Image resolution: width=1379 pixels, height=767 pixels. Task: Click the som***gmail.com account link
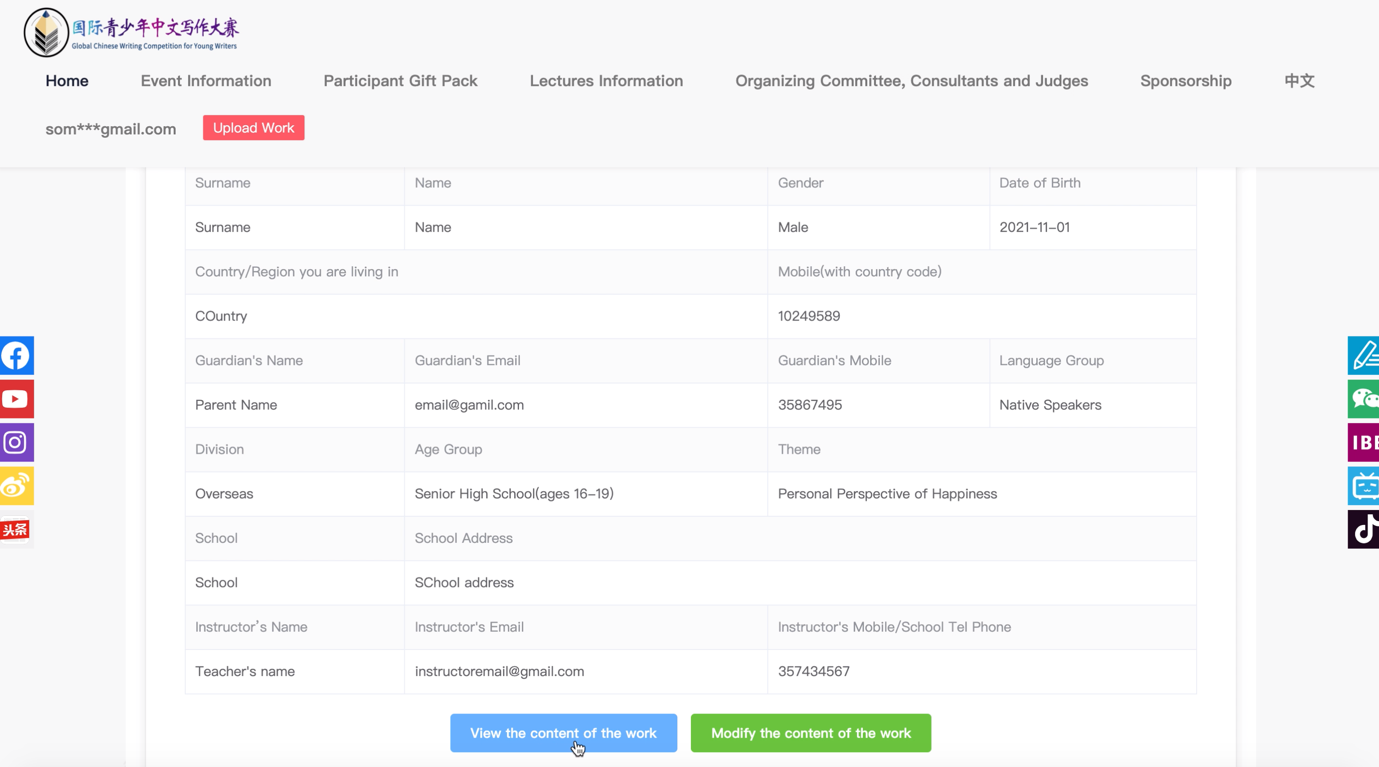pyautogui.click(x=110, y=129)
